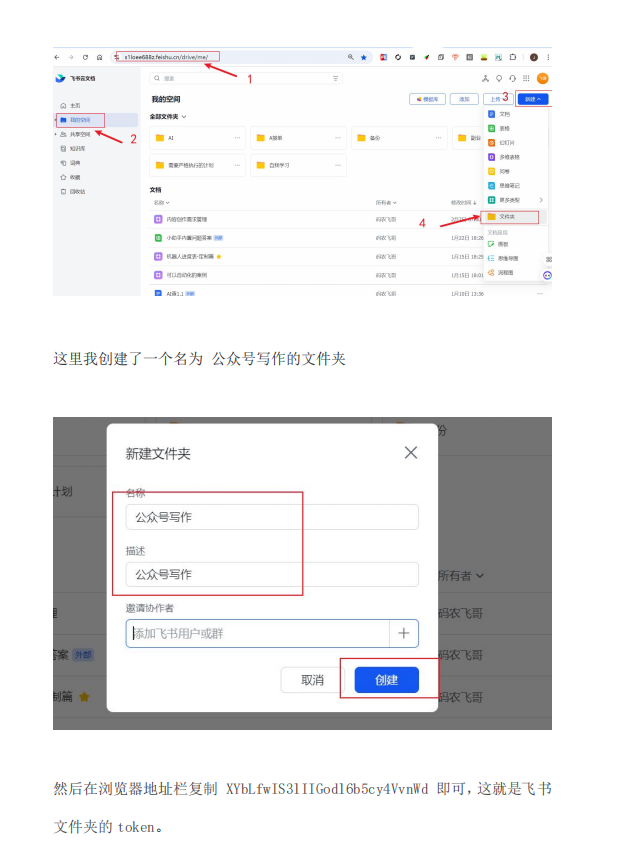Open the AI folder card
The height and width of the screenshot is (868, 621).
click(x=198, y=138)
